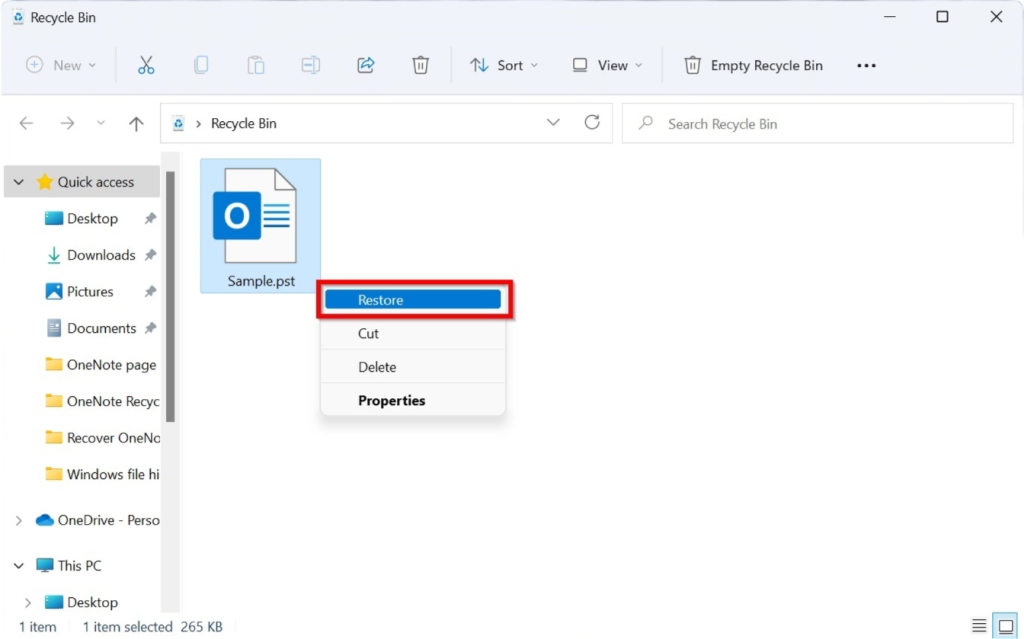Switch to details view
This screenshot has height=639, width=1024.
(x=981, y=625)
